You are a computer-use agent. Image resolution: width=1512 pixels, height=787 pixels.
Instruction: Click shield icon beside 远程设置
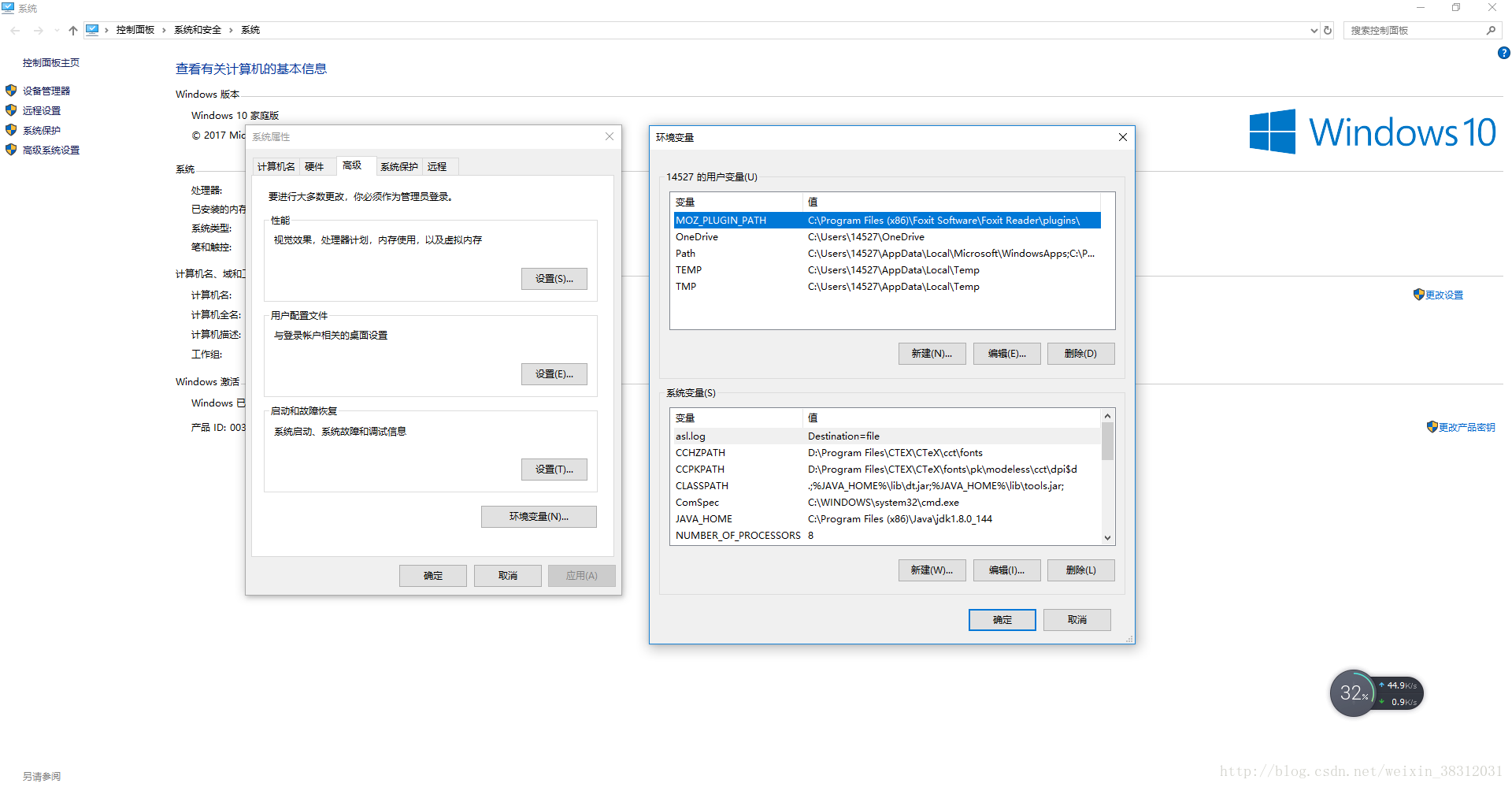coord(11,110)
